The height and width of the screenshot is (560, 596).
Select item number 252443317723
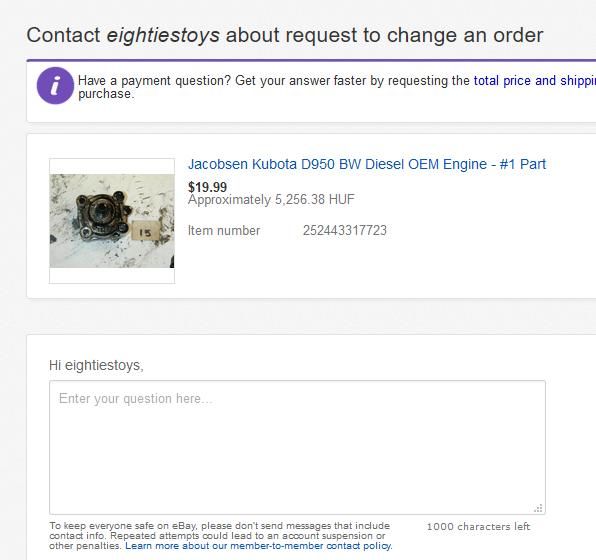click(x=345, y=230)
